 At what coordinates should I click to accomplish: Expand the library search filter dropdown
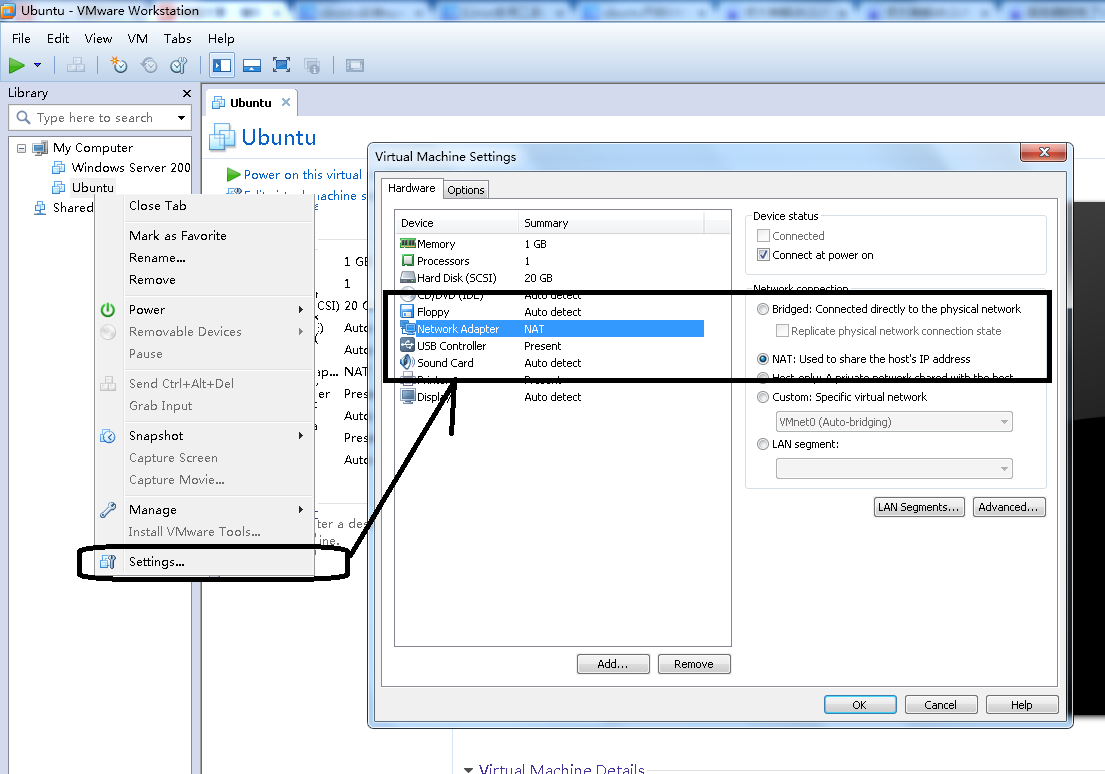(x=181, y=118)
